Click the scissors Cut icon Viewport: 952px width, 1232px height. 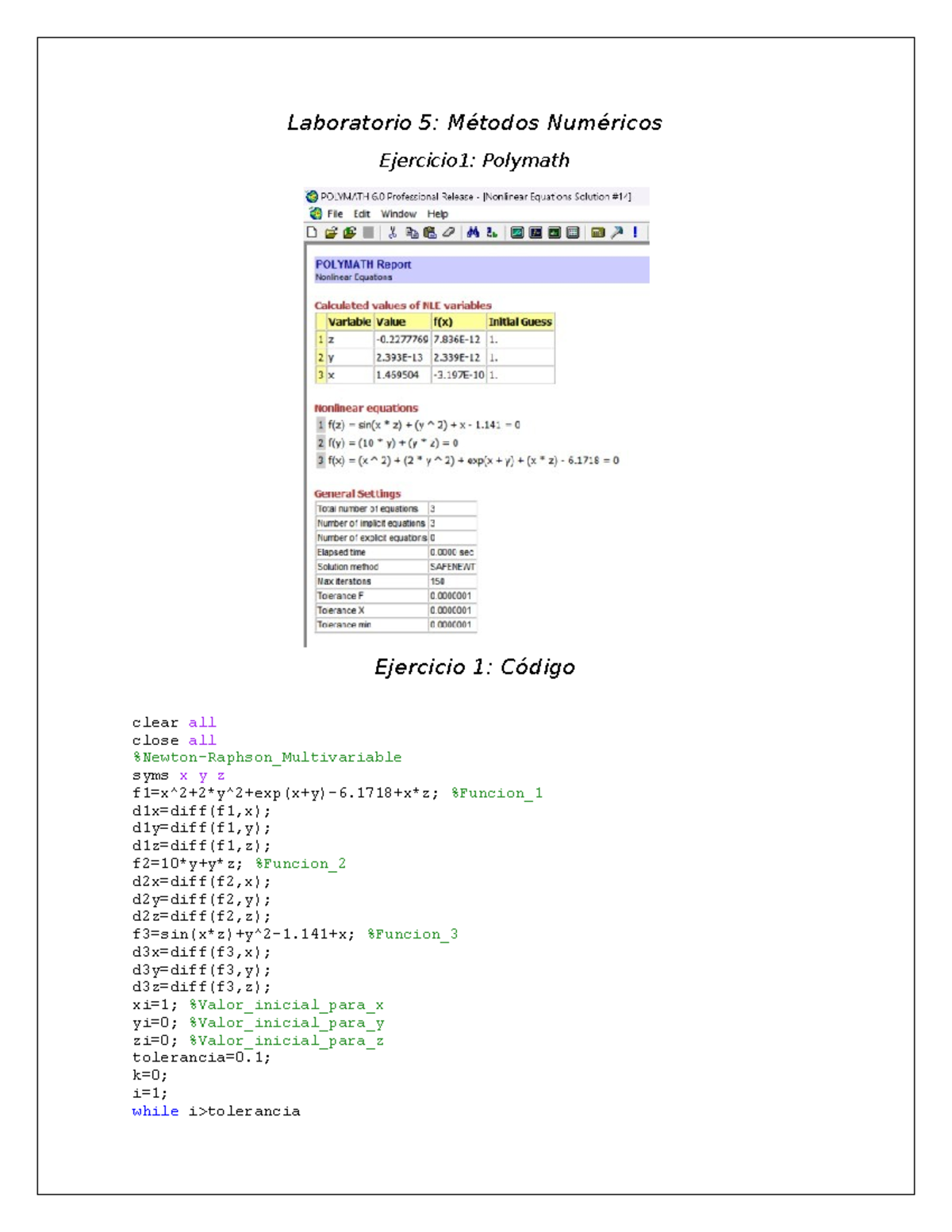[392, 232]
